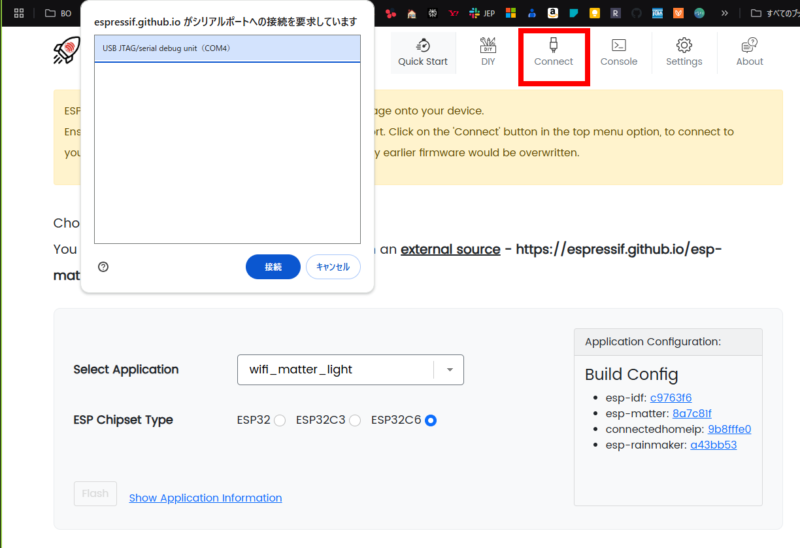Expand the bookmarks overflow chevron
Screen dimensions: 800x548
click(724, 14)
